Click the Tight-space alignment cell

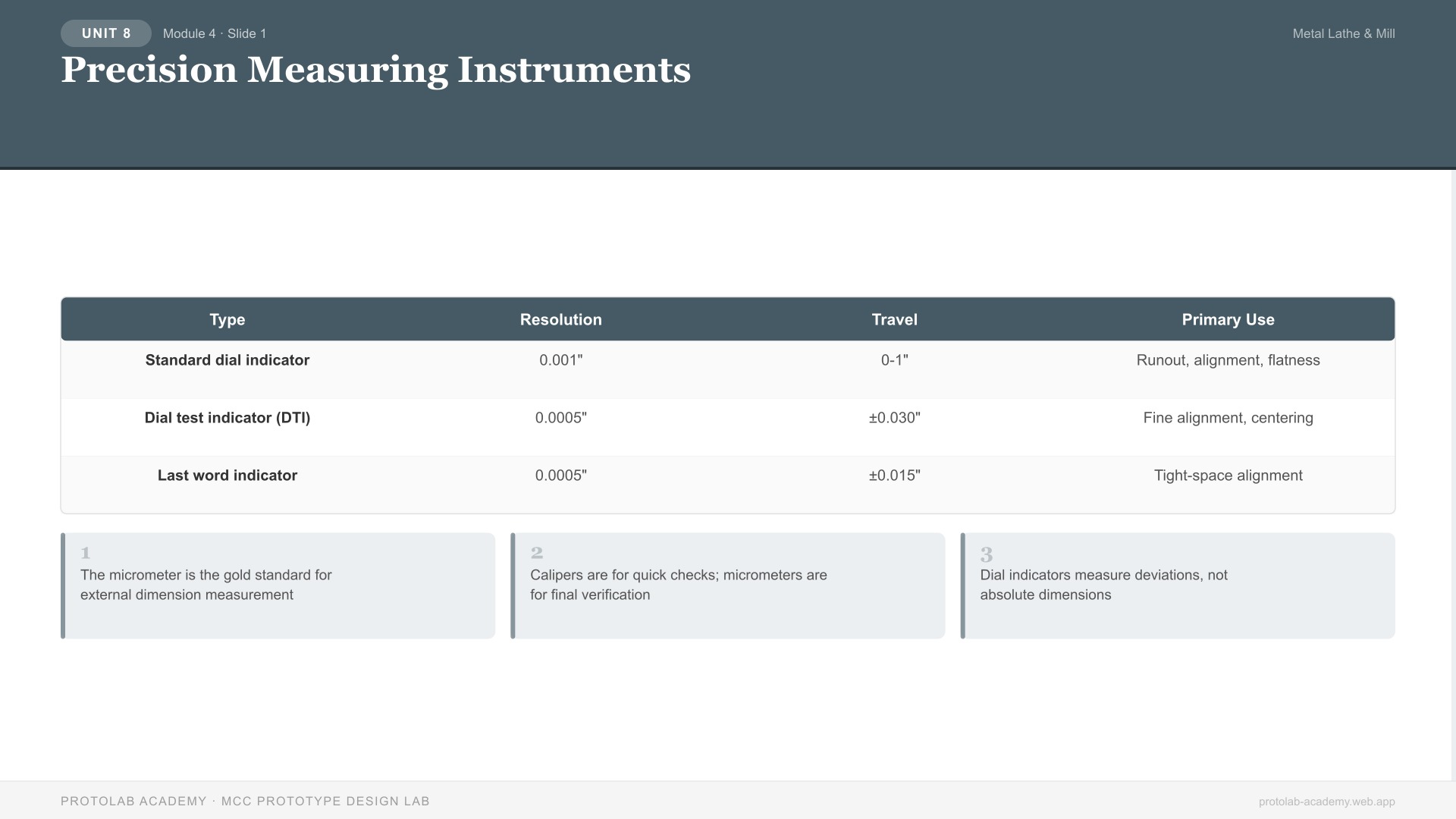(x=1228, y=475)
